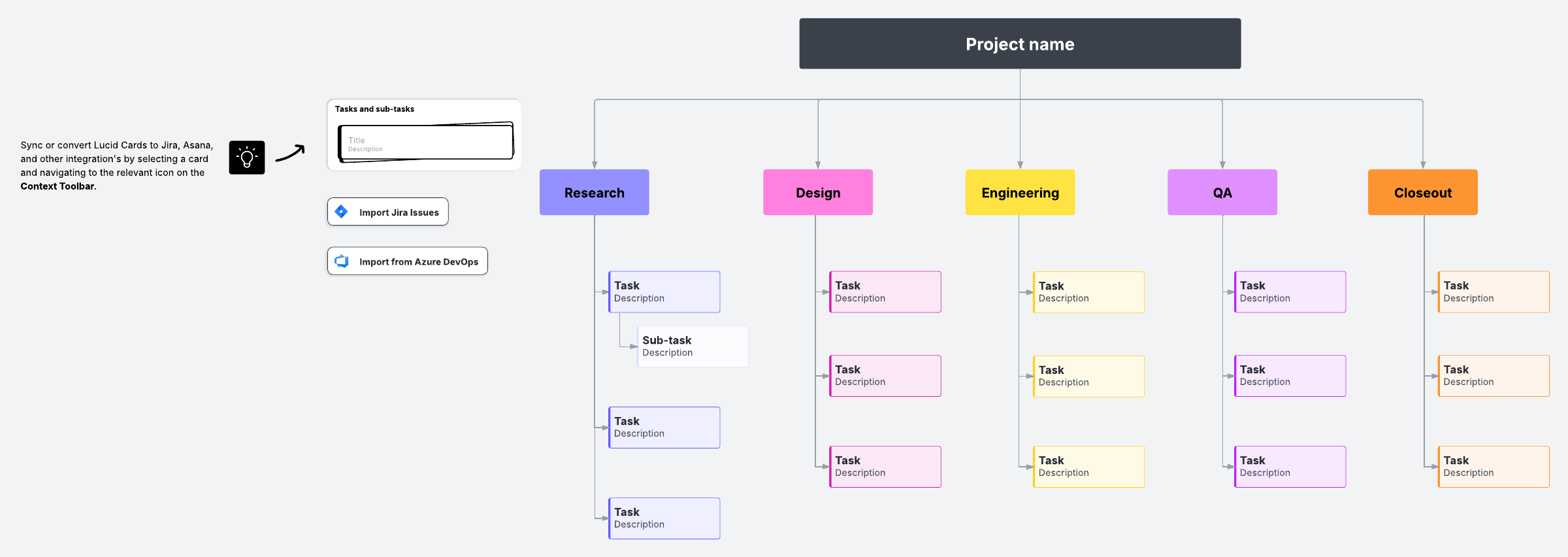Select the middle Task card under Design
The height and width of the screenshot is (557, 1568).
pos(885,376)
